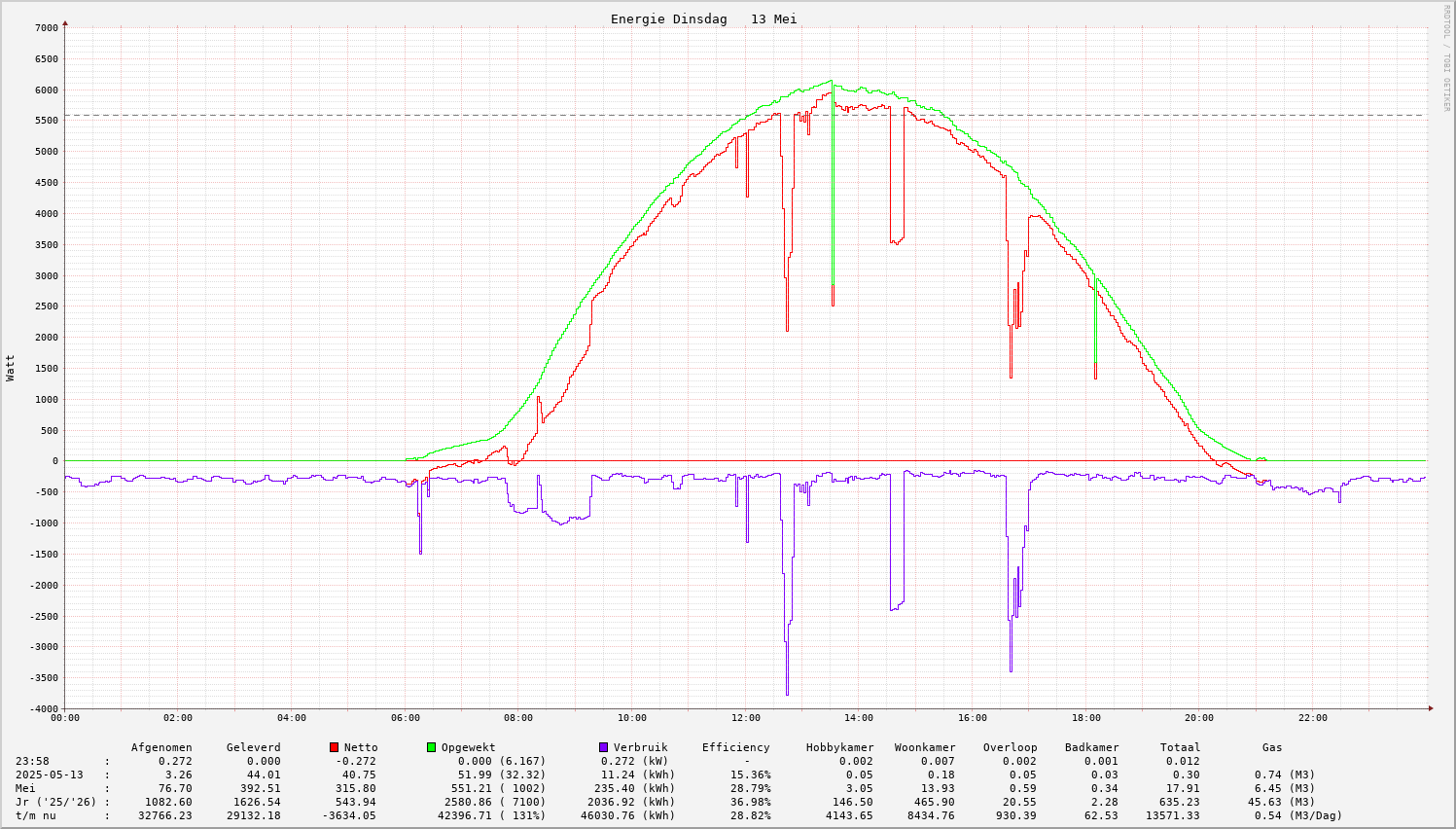Click the 12:00 x-axis time label
The image size is (1456, 829).
[x=745, y=718]
